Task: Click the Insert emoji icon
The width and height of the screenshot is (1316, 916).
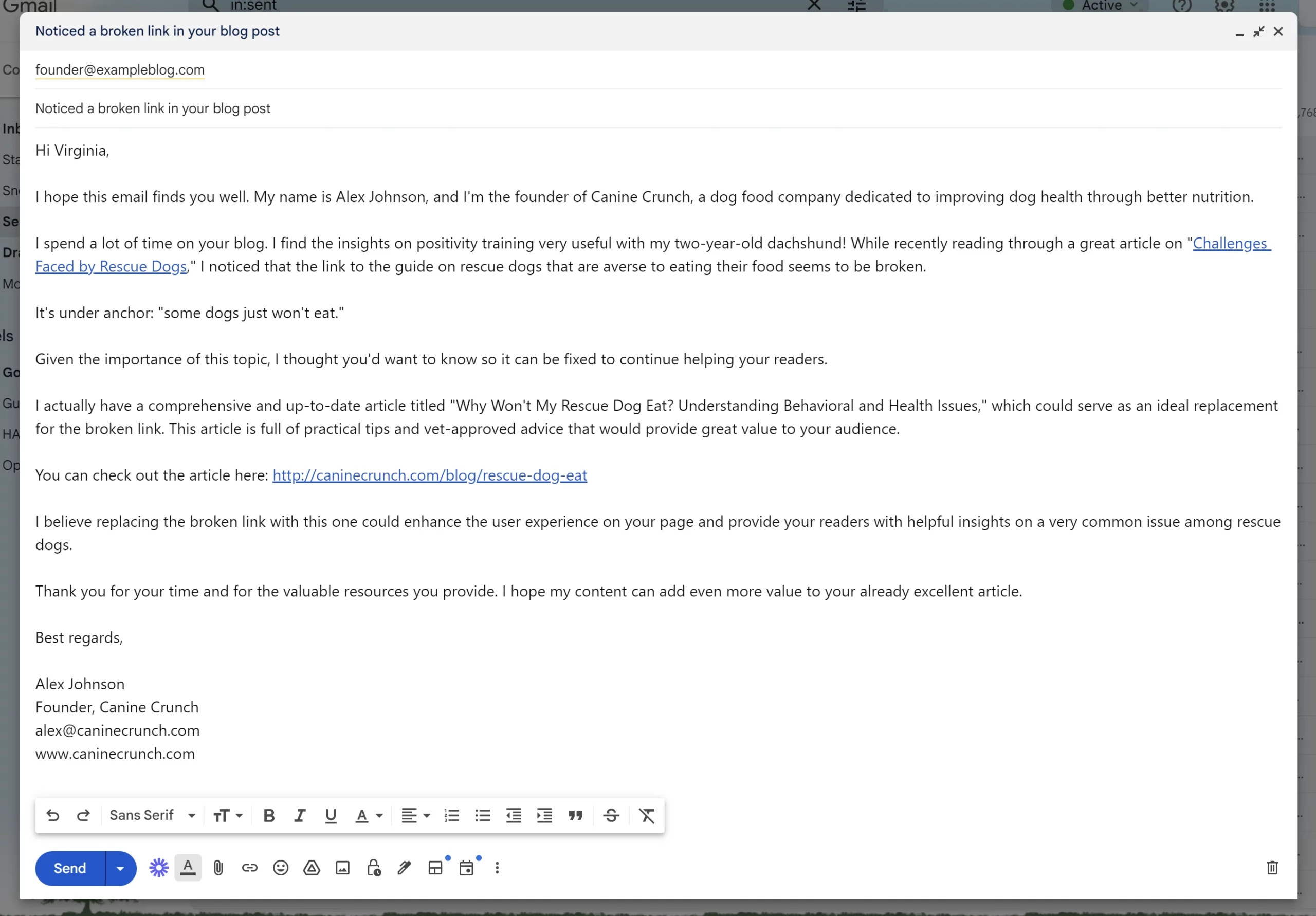Action: [x=281, y=867]
